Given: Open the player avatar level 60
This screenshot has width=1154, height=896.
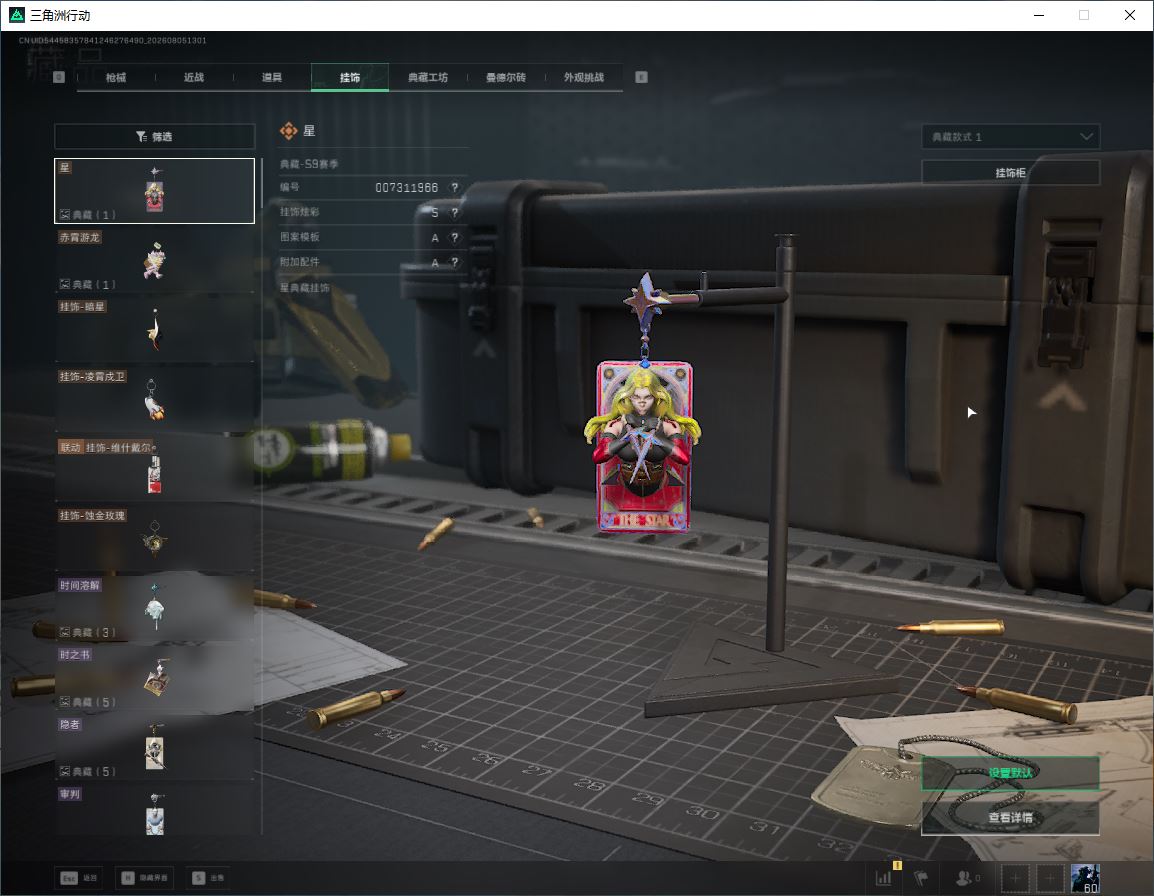Looking at the screenshot, I should [1085, 878].
